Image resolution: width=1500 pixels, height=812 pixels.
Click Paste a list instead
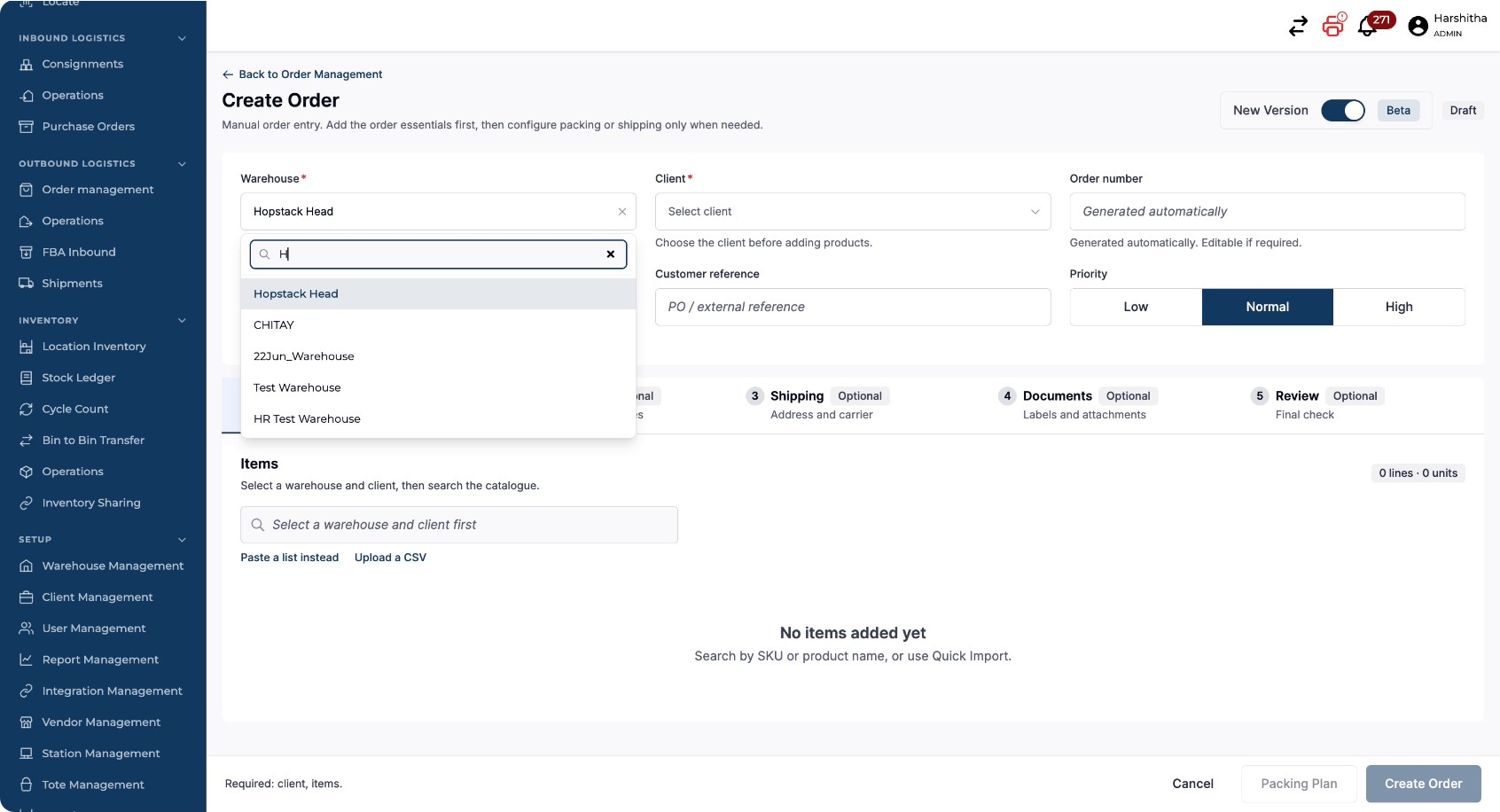(x=290, y=558)
